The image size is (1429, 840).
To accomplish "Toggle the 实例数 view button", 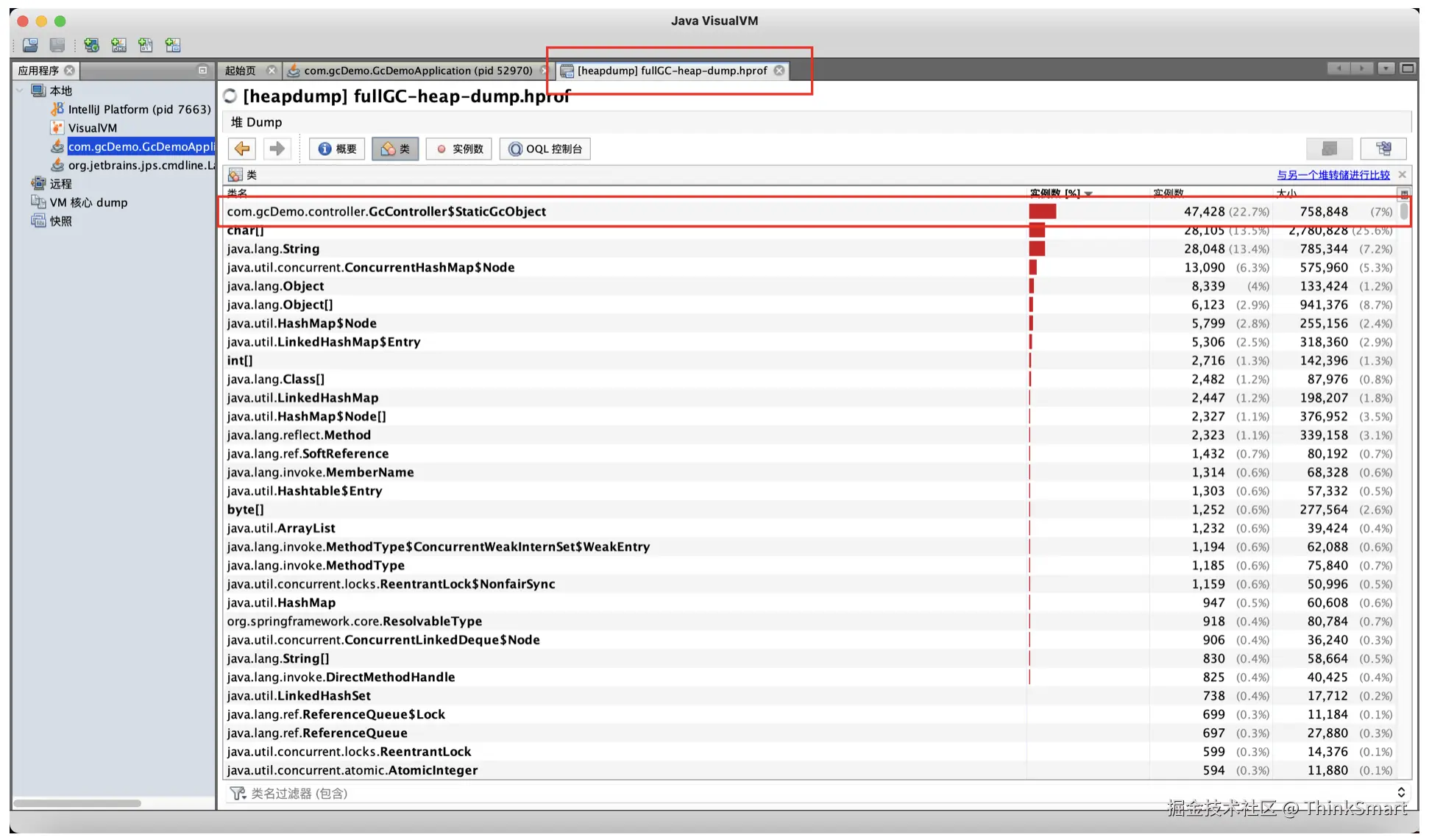I will click(x=459, y=149).
